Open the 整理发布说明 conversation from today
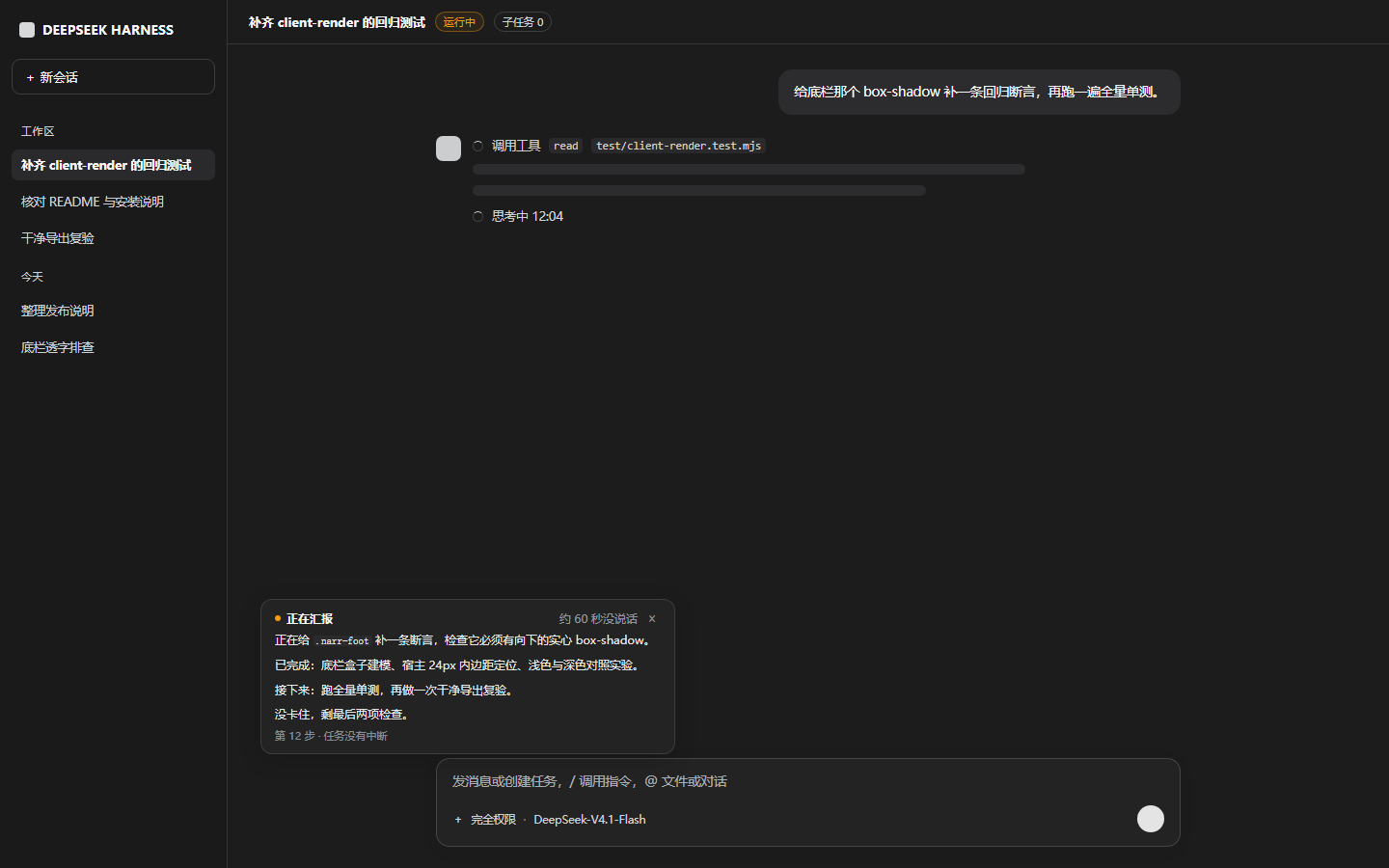The height and width of the screenshot is (868, 1389). [x=113, y=311]
